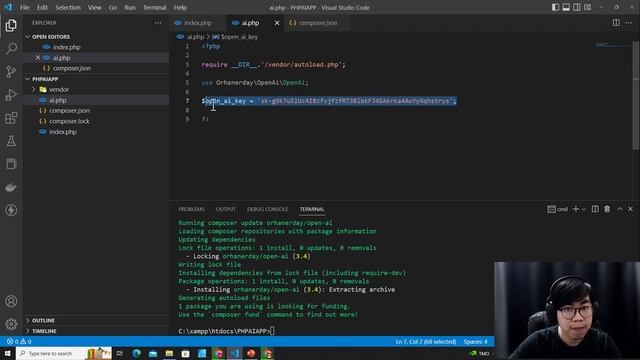The width and height of the screenshot is (640, 360).
Task: Close the ai.php editor tab
Action: [x=277, y=23]
